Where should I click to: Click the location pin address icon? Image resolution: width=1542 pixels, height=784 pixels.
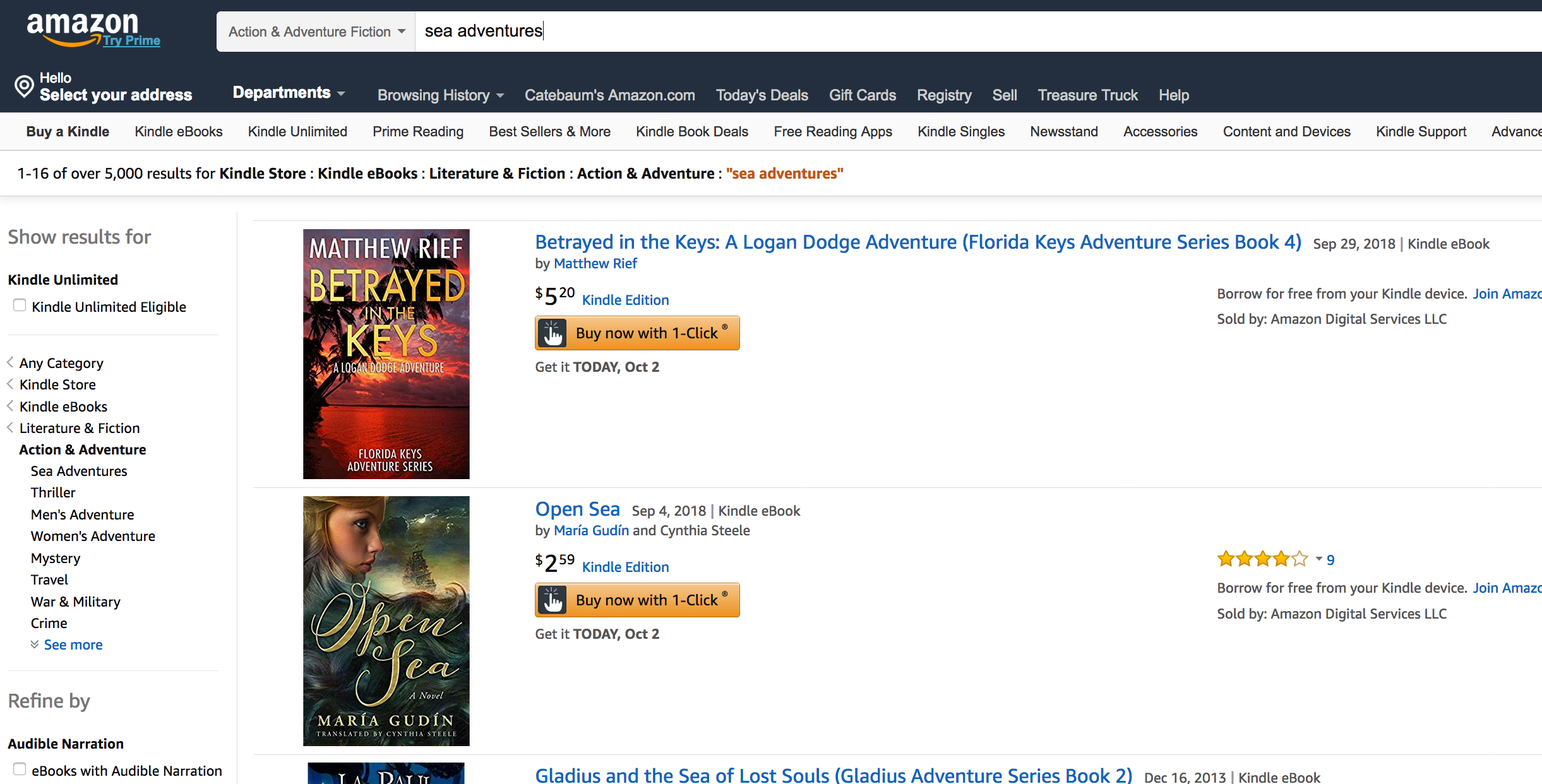coord(24,86)
